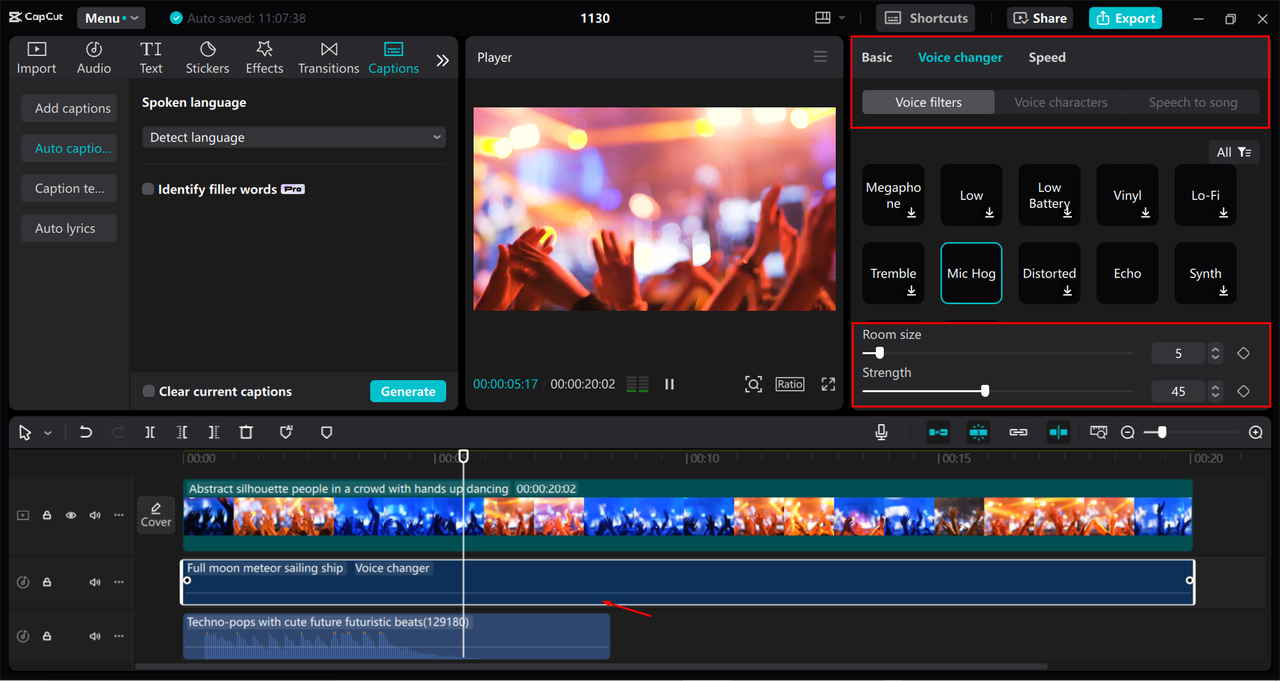Export the project

coord(1125,18)
